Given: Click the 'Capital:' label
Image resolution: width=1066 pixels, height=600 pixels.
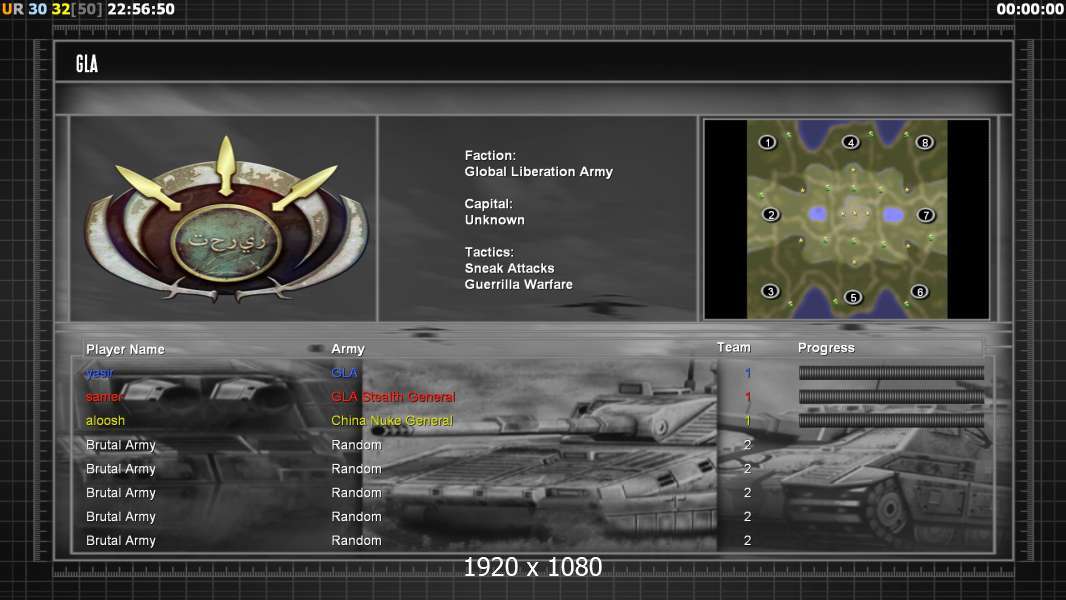Looking at the screenshot, I should (488, 204).
